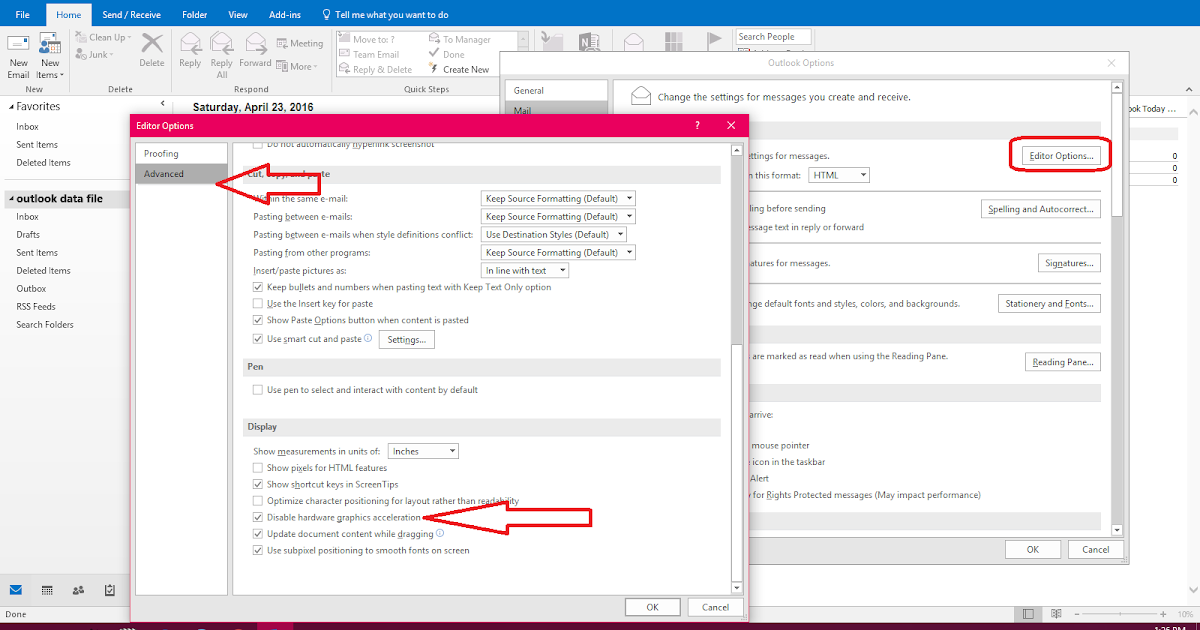Screen dimensions: 1200x630
Task: Select General category in Outlook Options
Action: pyautogui.click(x=557, y=91)
